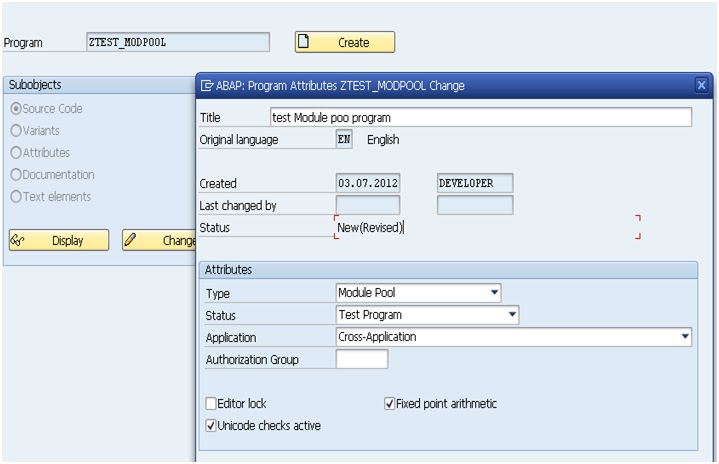
Task: Click the glasses icon on Display button
Action: [17, 240]
